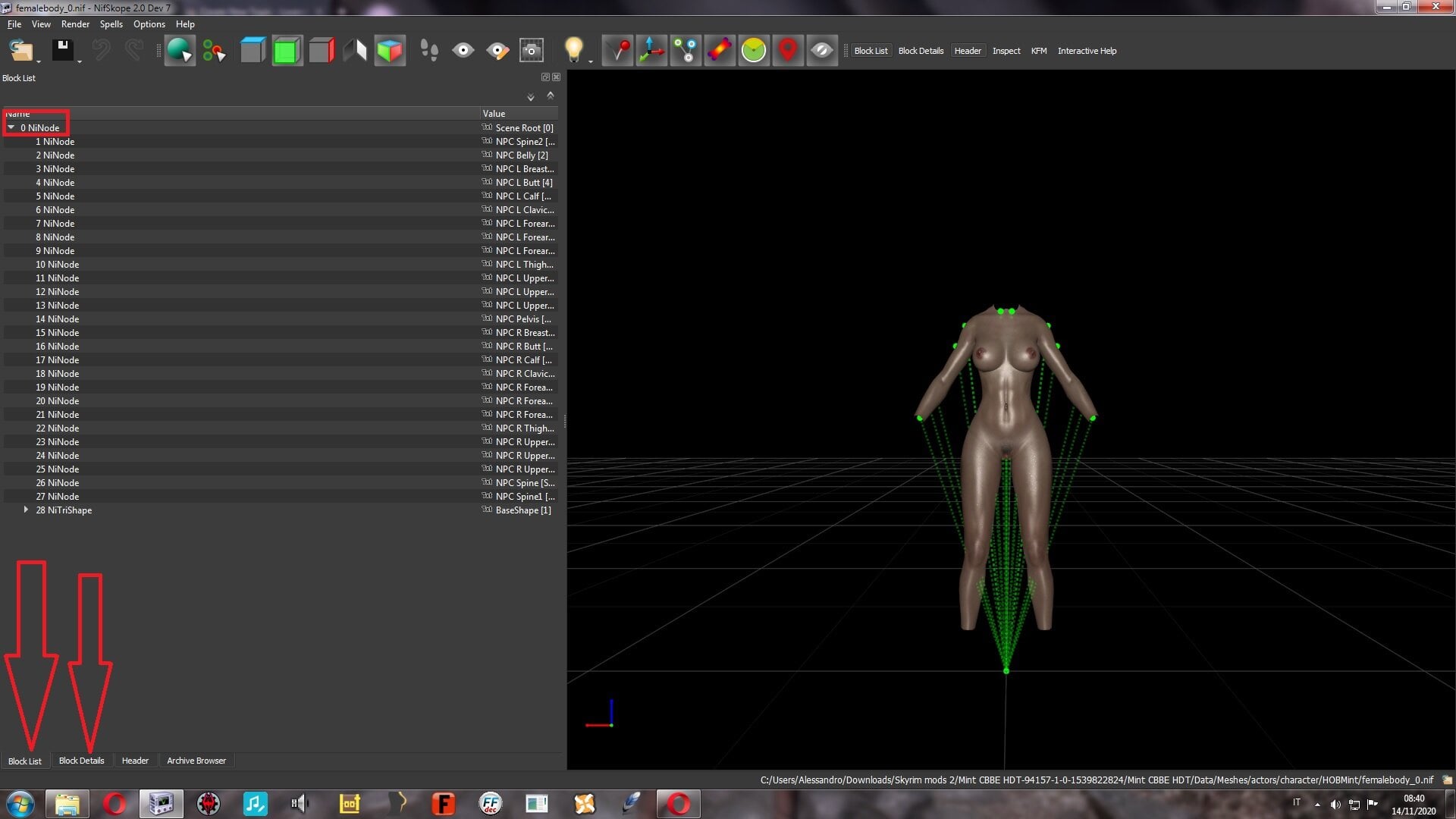The height and width of the screenshot is (819, 1456).
Task: Collapse the 0 NiNode tree root
Action: click(x=11, y=127)
